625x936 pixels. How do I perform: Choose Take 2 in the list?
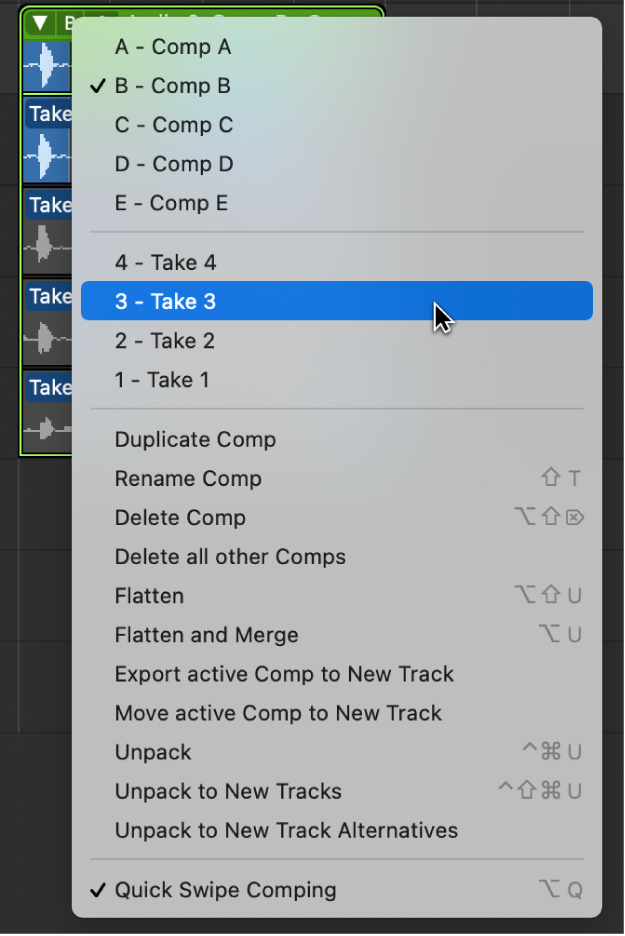[x=164, y=341]
